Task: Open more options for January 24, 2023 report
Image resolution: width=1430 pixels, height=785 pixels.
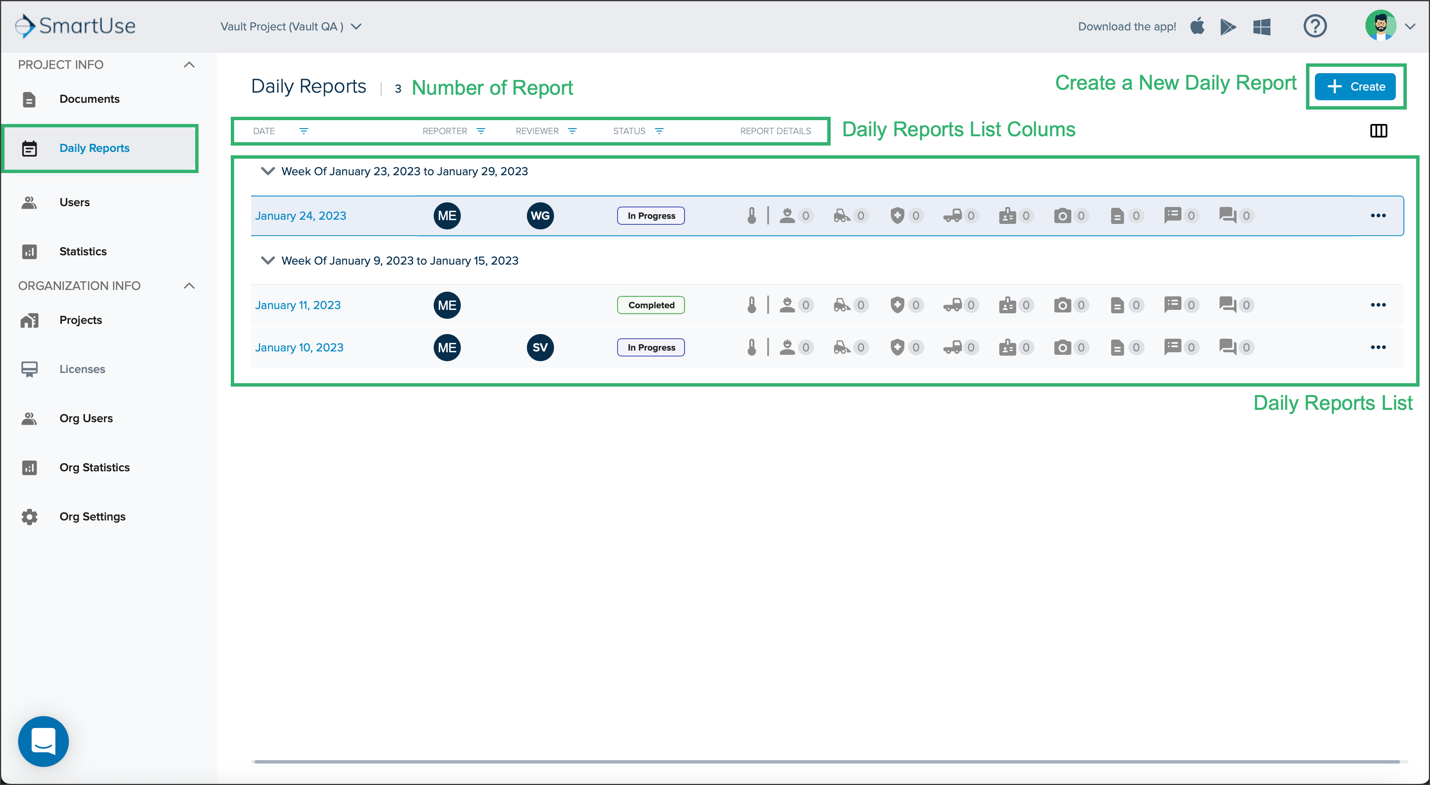Action: [x=1378, y=216]
